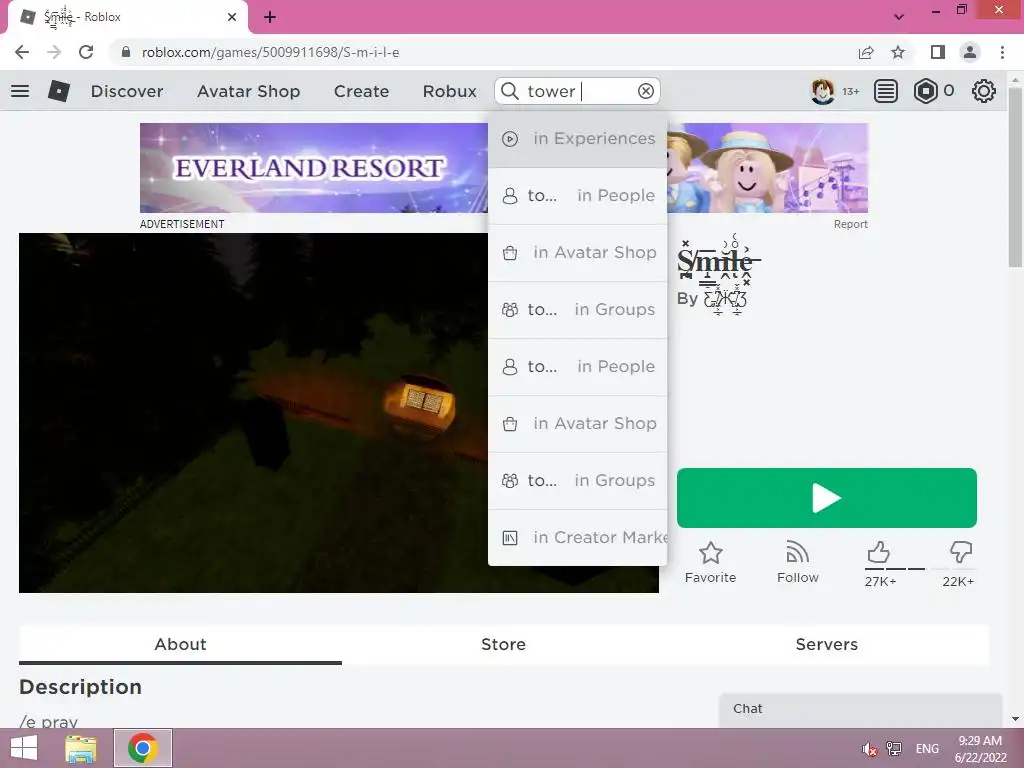Open the taskbar clock and date
Viewport: 1024px width, 768px height.
point(980,749)
